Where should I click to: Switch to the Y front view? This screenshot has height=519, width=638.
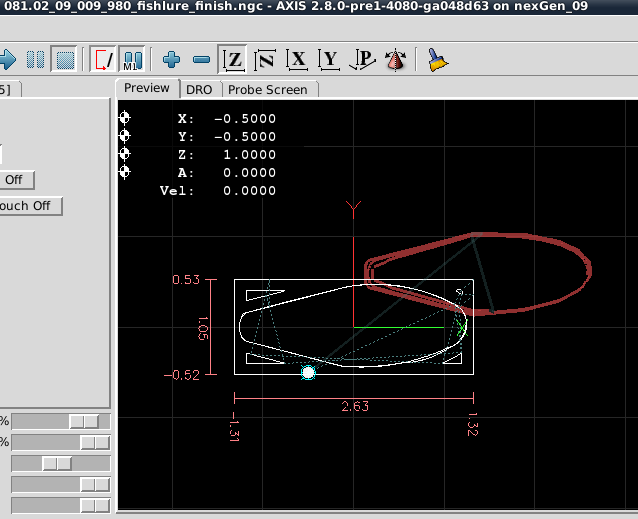click(329, 60)
